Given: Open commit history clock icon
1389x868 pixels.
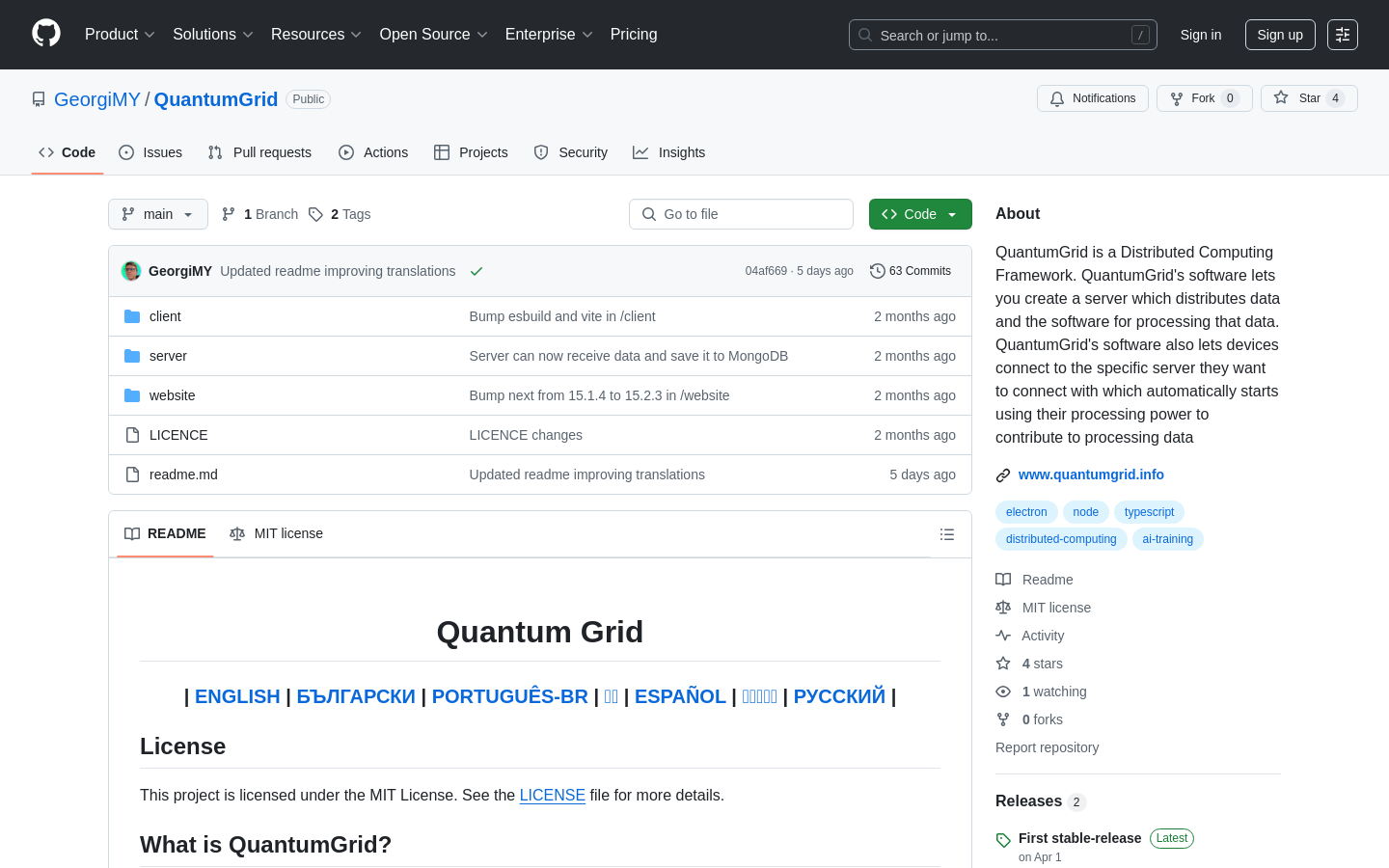Looking at the screenshot, I should (878, 271).
